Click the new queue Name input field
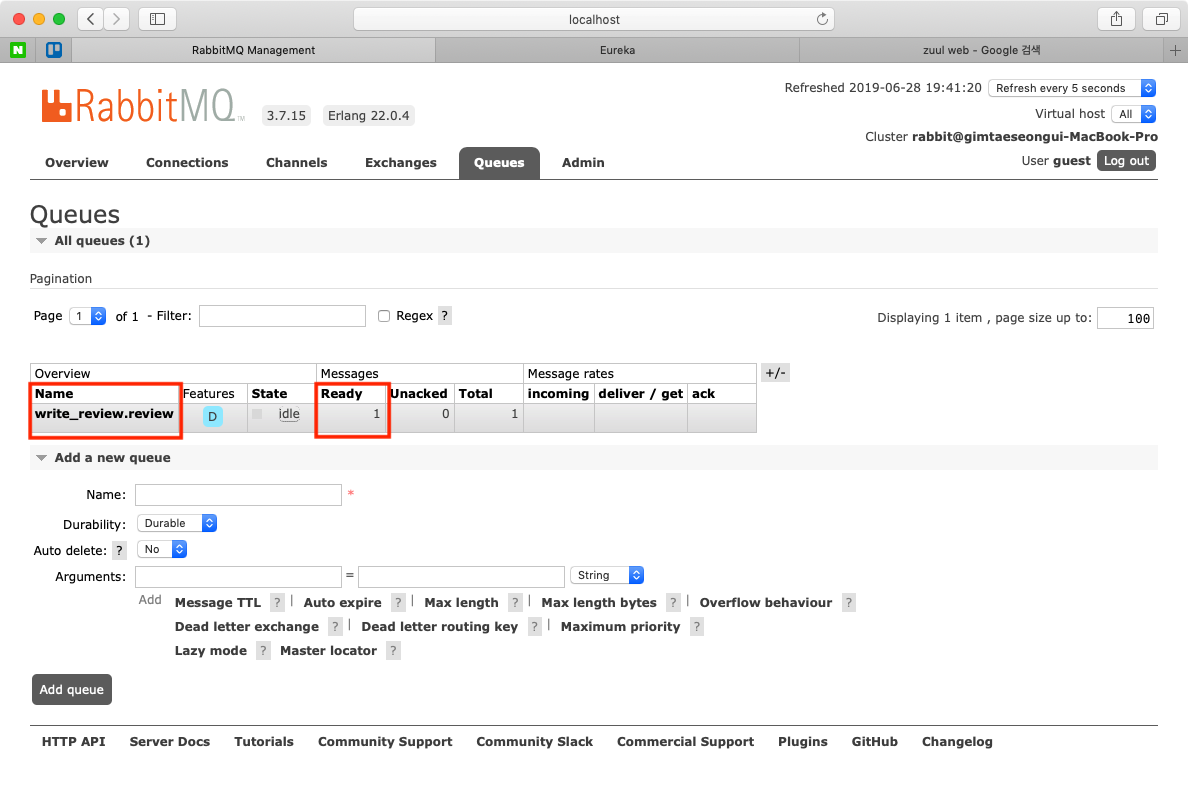Screen dimensions: 1188x805 (x=238, y=495)
